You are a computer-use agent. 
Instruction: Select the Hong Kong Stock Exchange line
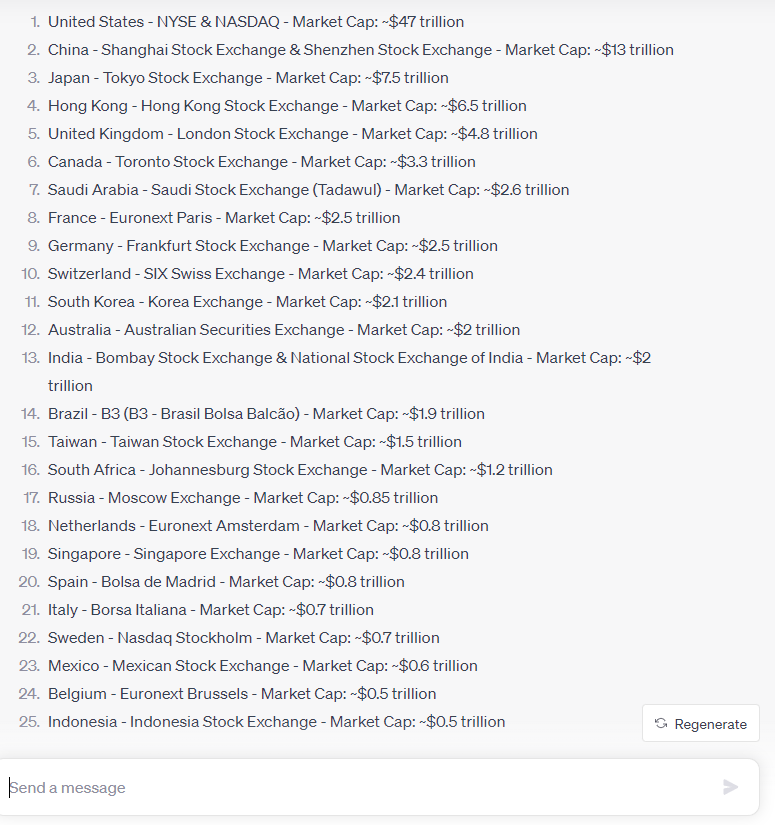tap(287, 106)
